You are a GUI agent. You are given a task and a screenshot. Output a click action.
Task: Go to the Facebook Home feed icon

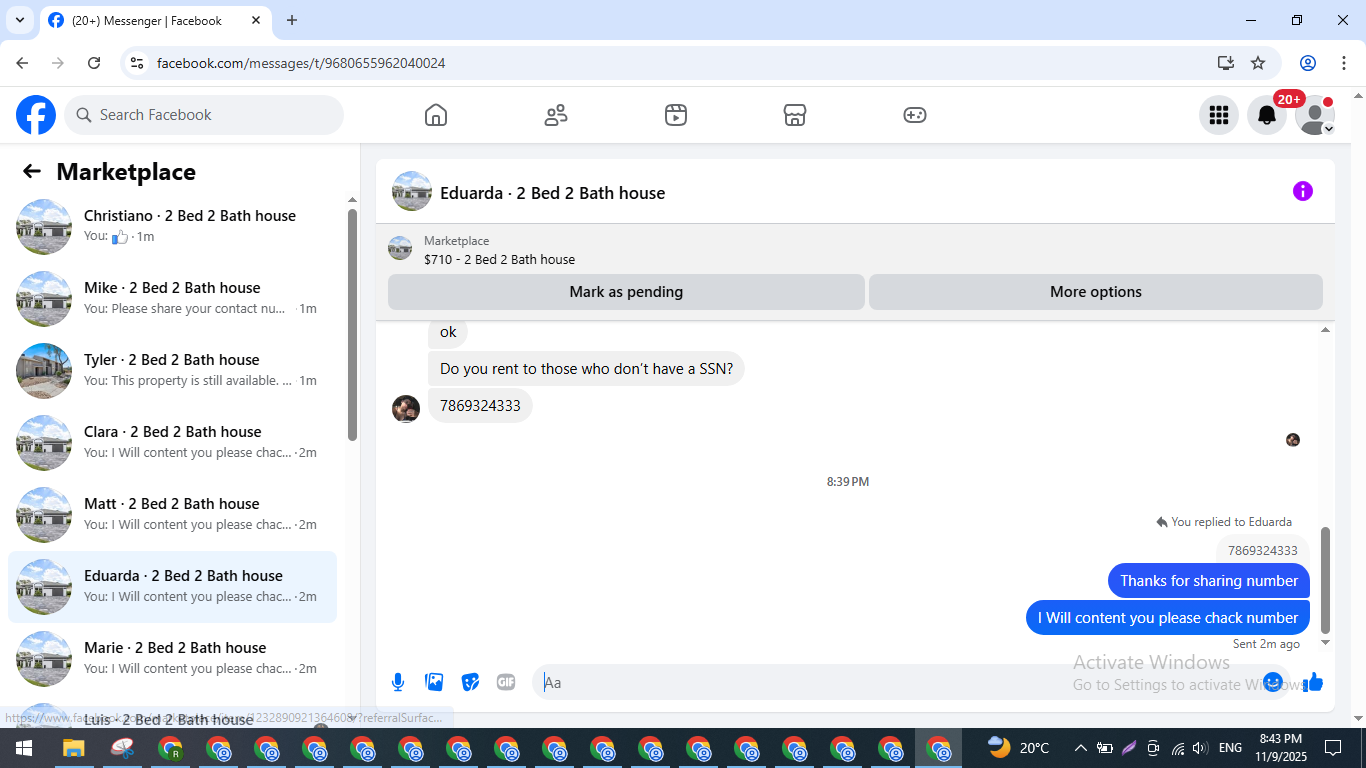(x=436, y=115)
